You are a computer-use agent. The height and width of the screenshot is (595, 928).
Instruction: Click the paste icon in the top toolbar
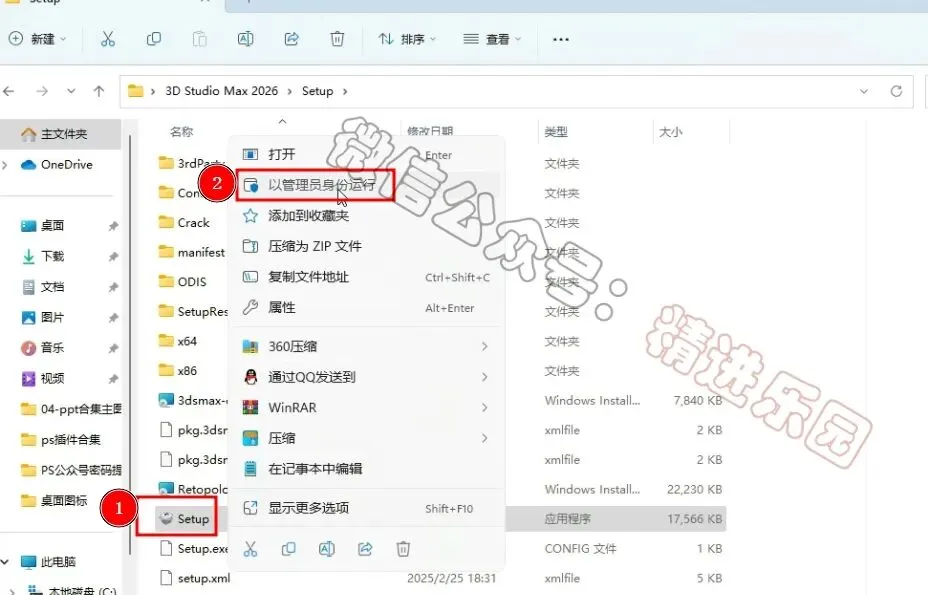coord(199,39)
